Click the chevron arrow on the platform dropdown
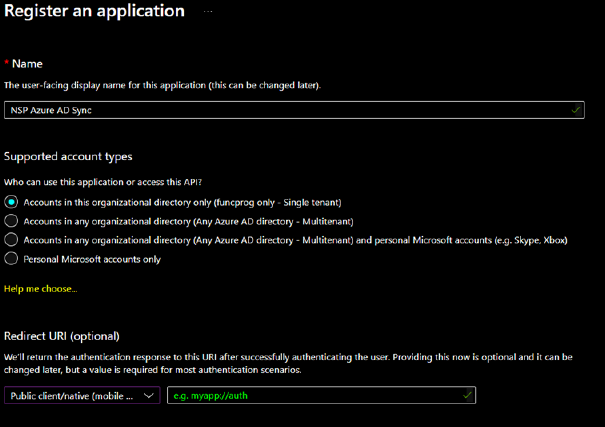Viewport: 605px width, 427px height. (150, 396)
